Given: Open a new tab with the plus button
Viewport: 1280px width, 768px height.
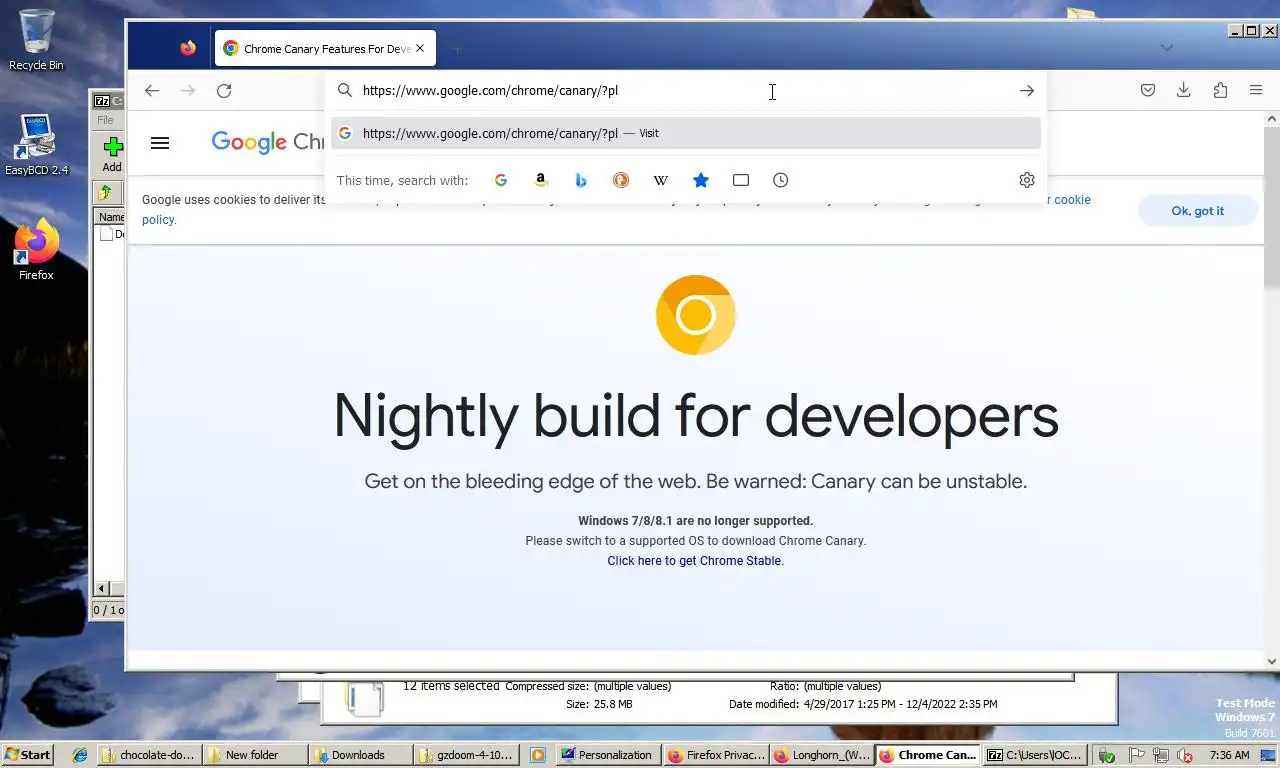Looking at the screenshot, I should pos(457,48).
